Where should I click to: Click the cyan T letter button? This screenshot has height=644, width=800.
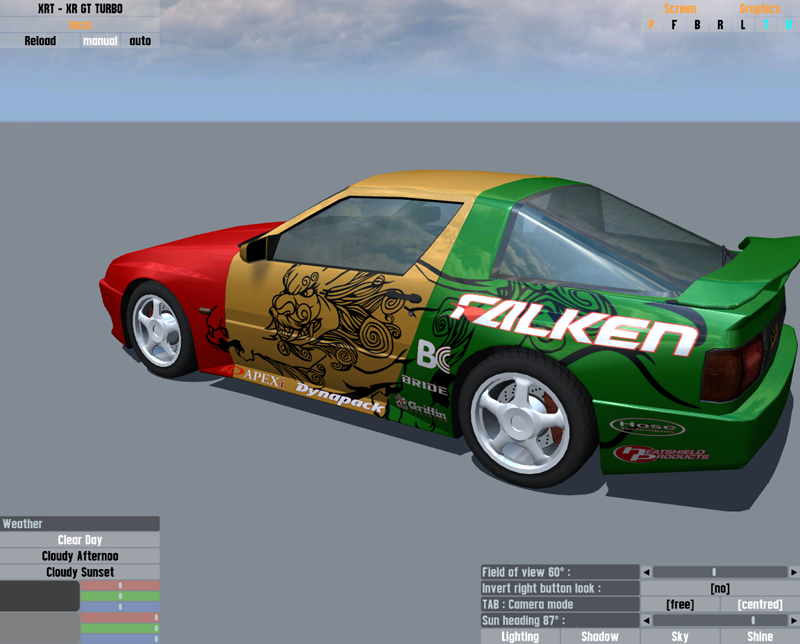(766, 24)
